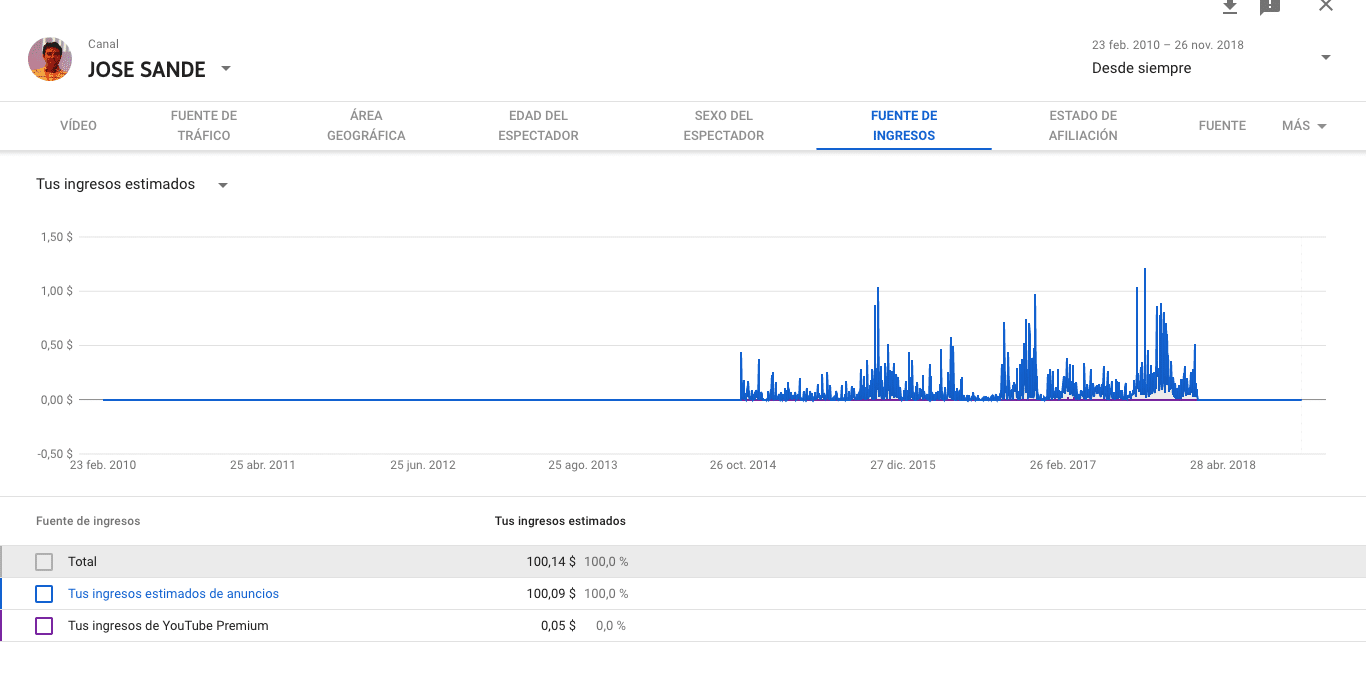The width and height of the screenshot is (1366, 676).
Task: Click the 'Canal' label above the channel name
Action: [103, 44]
